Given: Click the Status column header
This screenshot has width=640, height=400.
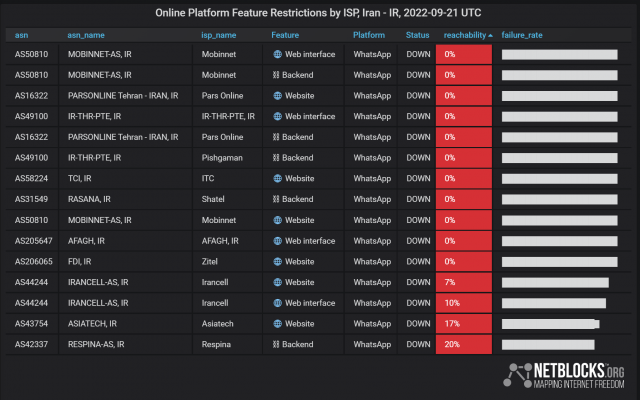Looking at the screenshot, I should 417,35.
